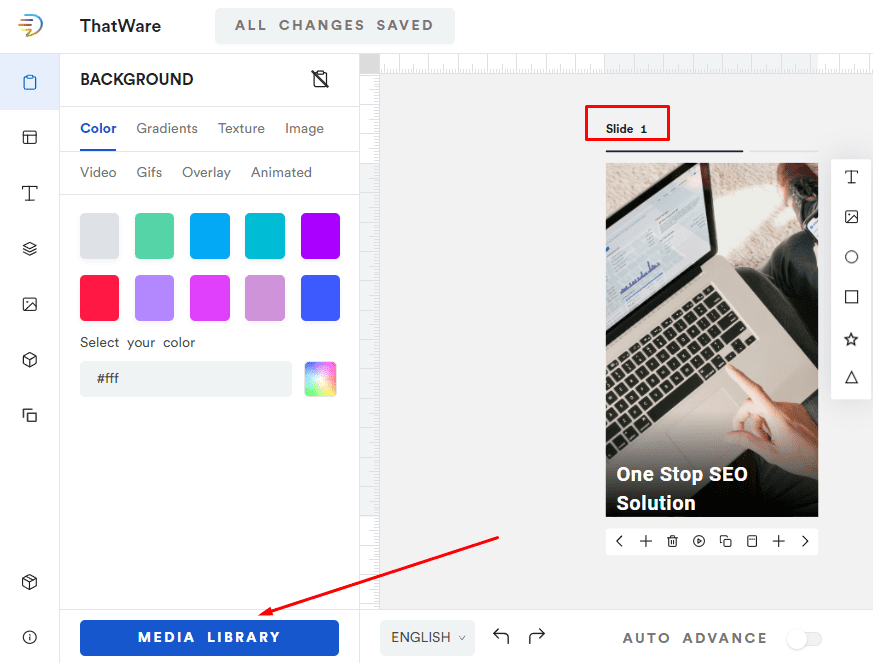Select the light gray color swatch
Viewport: 873px width, 663px height.
99,236
